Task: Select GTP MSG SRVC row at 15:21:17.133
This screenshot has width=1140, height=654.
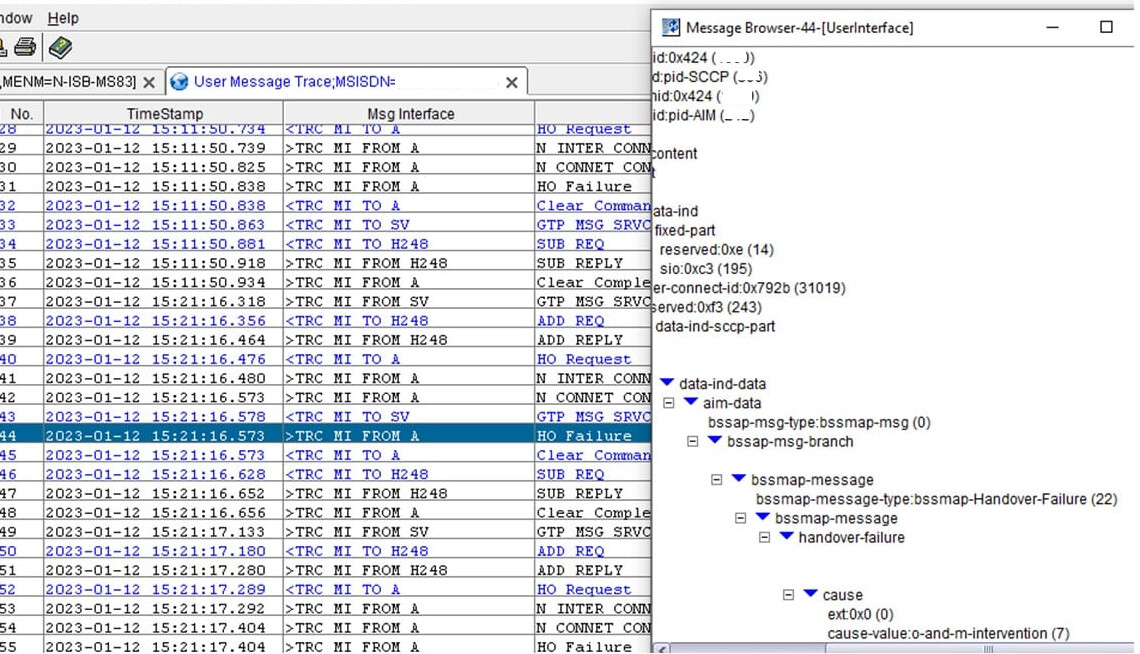Action: pos(325,531)
